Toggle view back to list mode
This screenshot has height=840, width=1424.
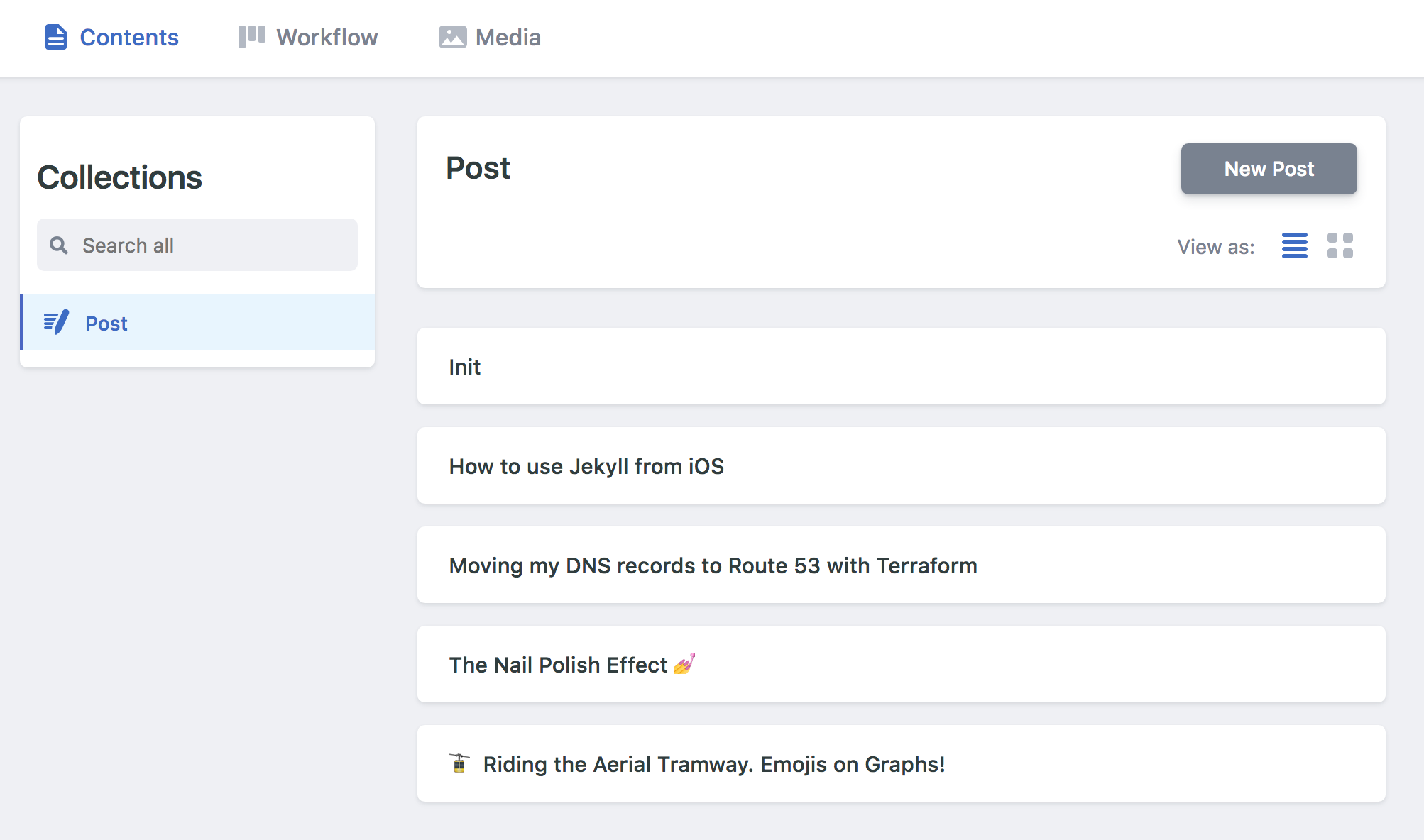pyautogui.click(x=1294, y=245)
